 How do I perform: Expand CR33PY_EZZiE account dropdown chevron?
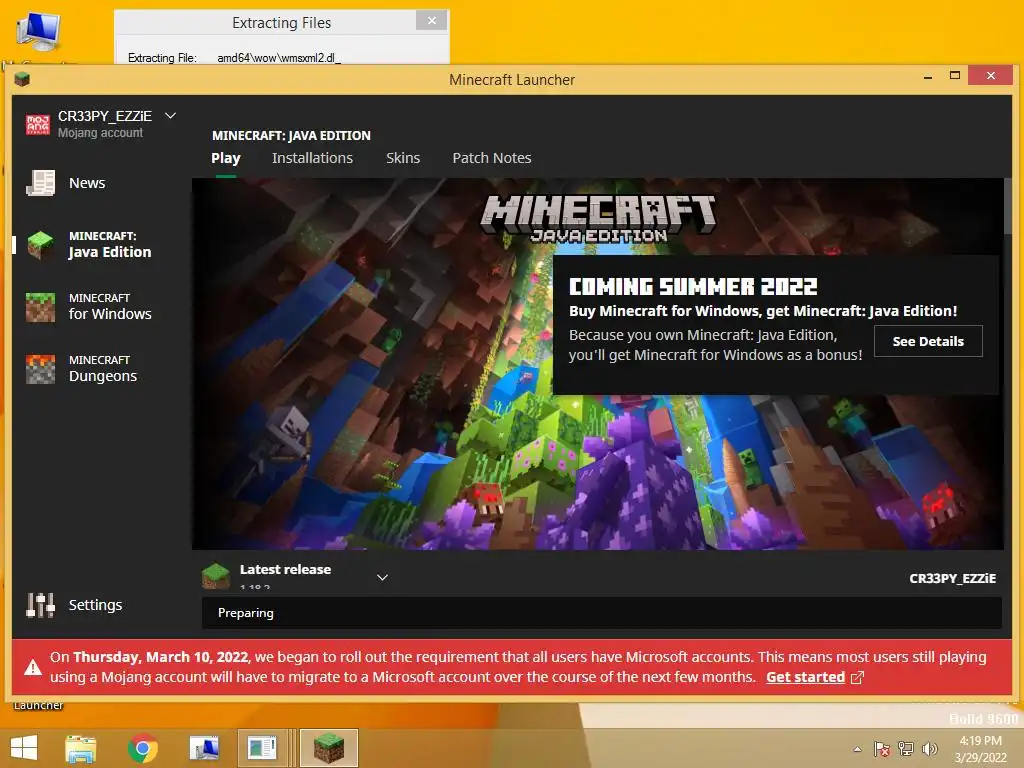coord(170,116)
